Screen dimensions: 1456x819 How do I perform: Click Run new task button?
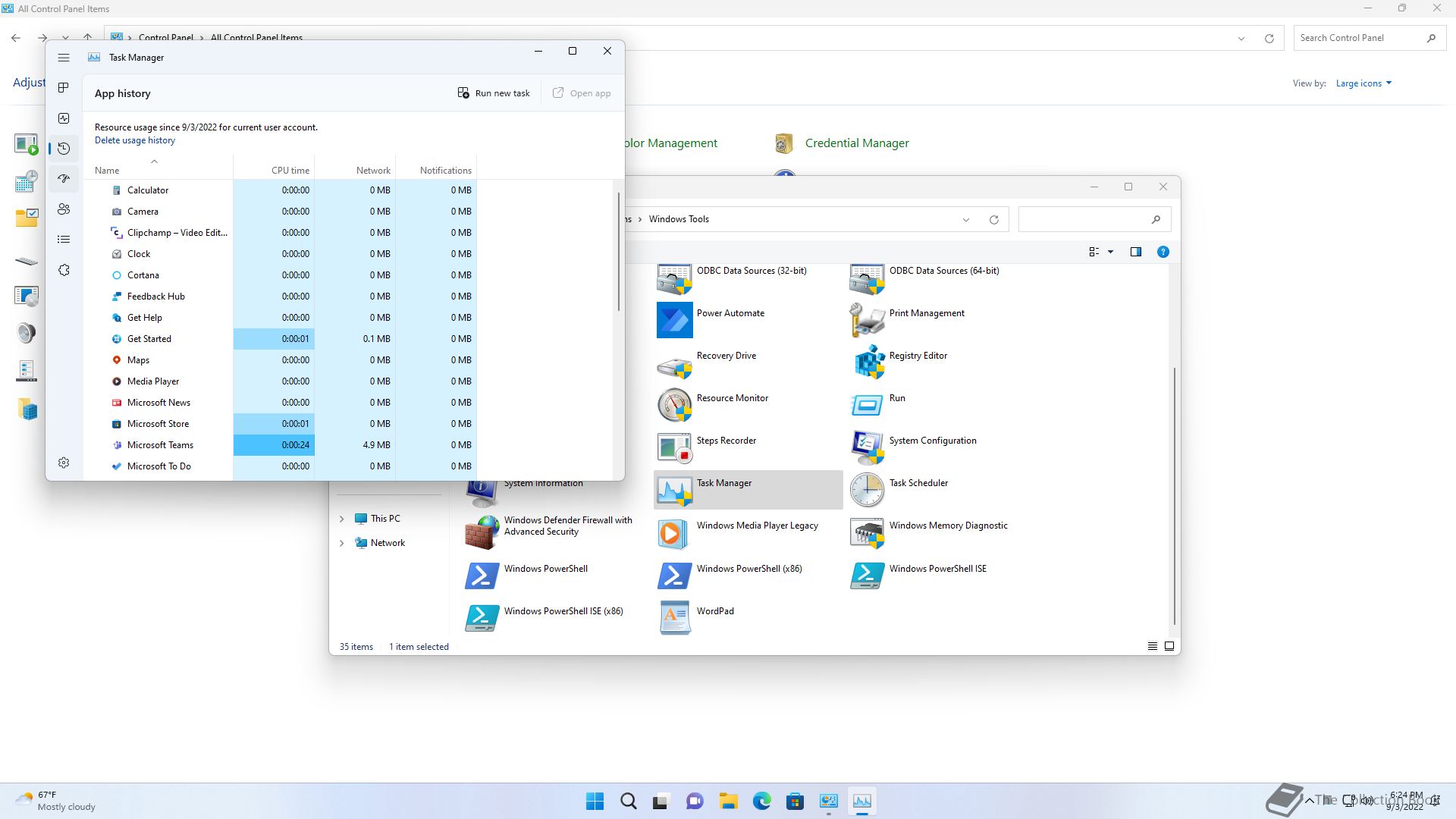click(494, 93)
